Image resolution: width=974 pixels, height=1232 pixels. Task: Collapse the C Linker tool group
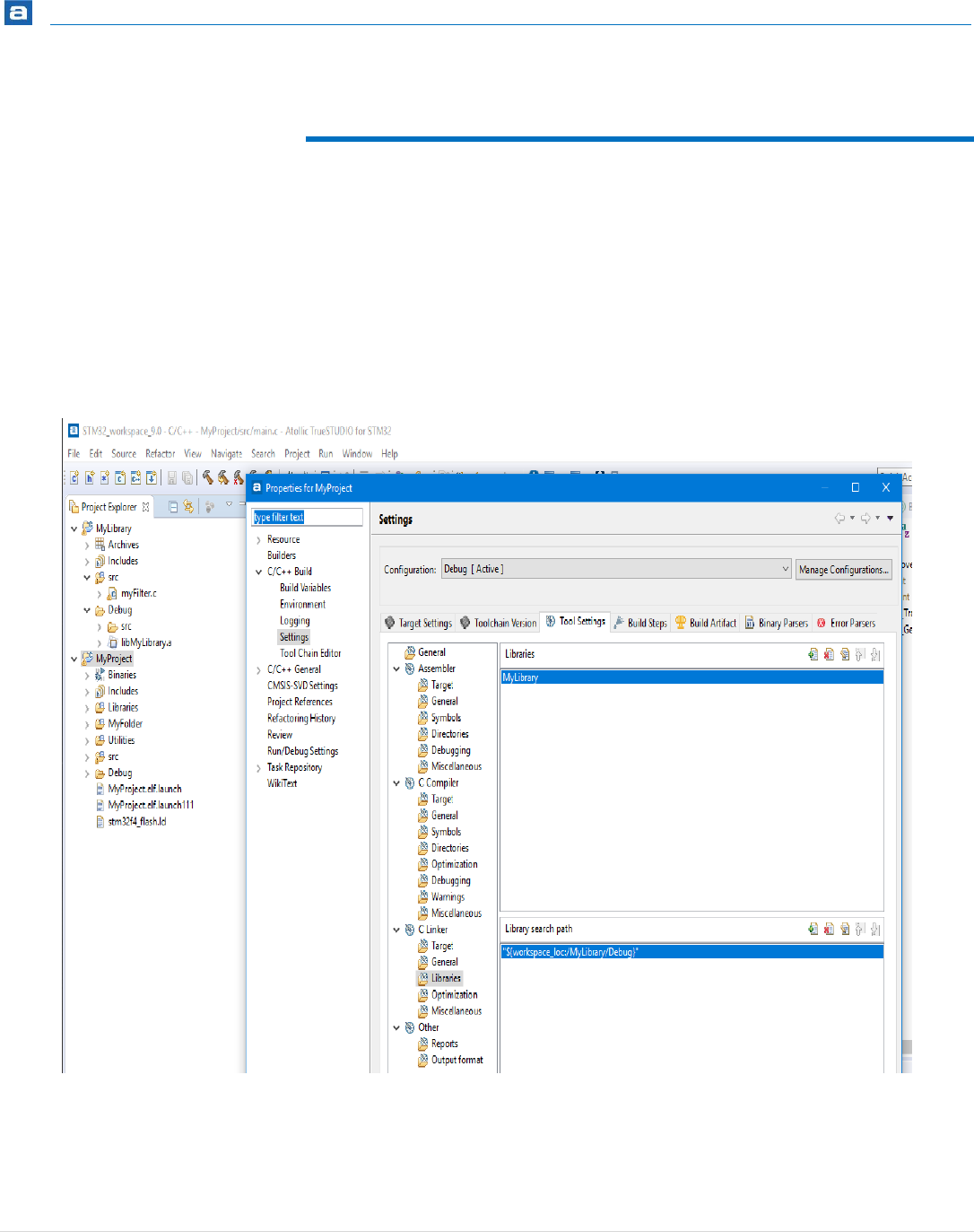(396, 930)
